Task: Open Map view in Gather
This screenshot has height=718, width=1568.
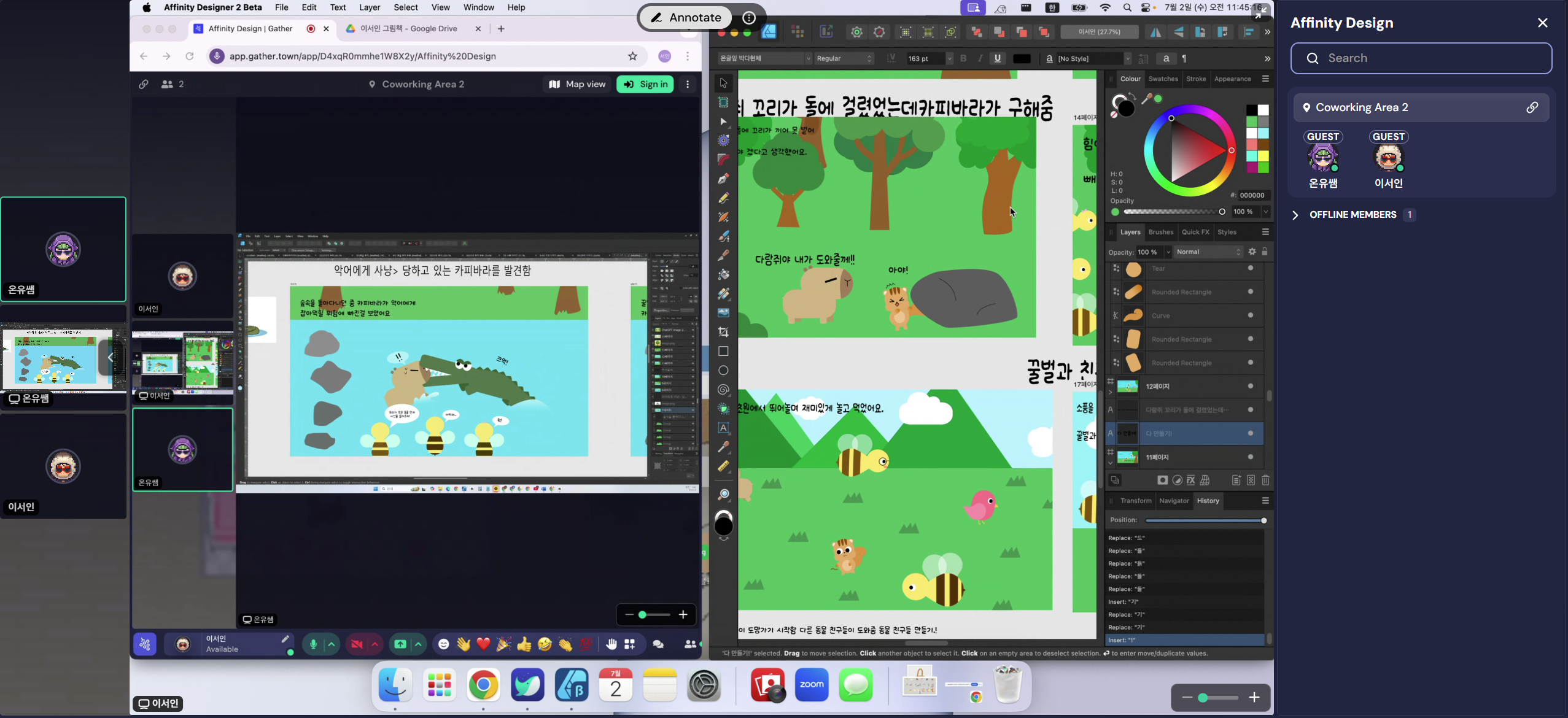Action: tap(577, 84)
